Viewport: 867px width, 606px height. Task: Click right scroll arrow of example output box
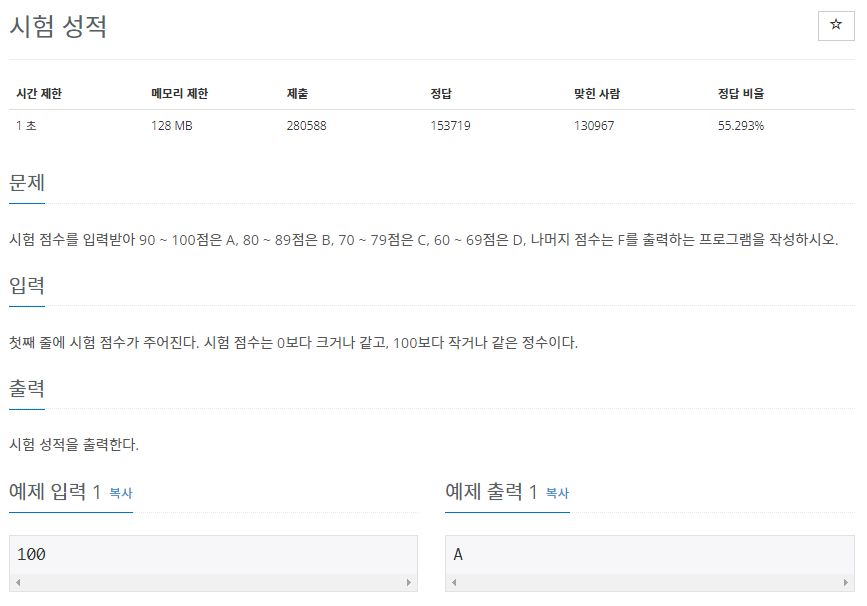point(845,582)
